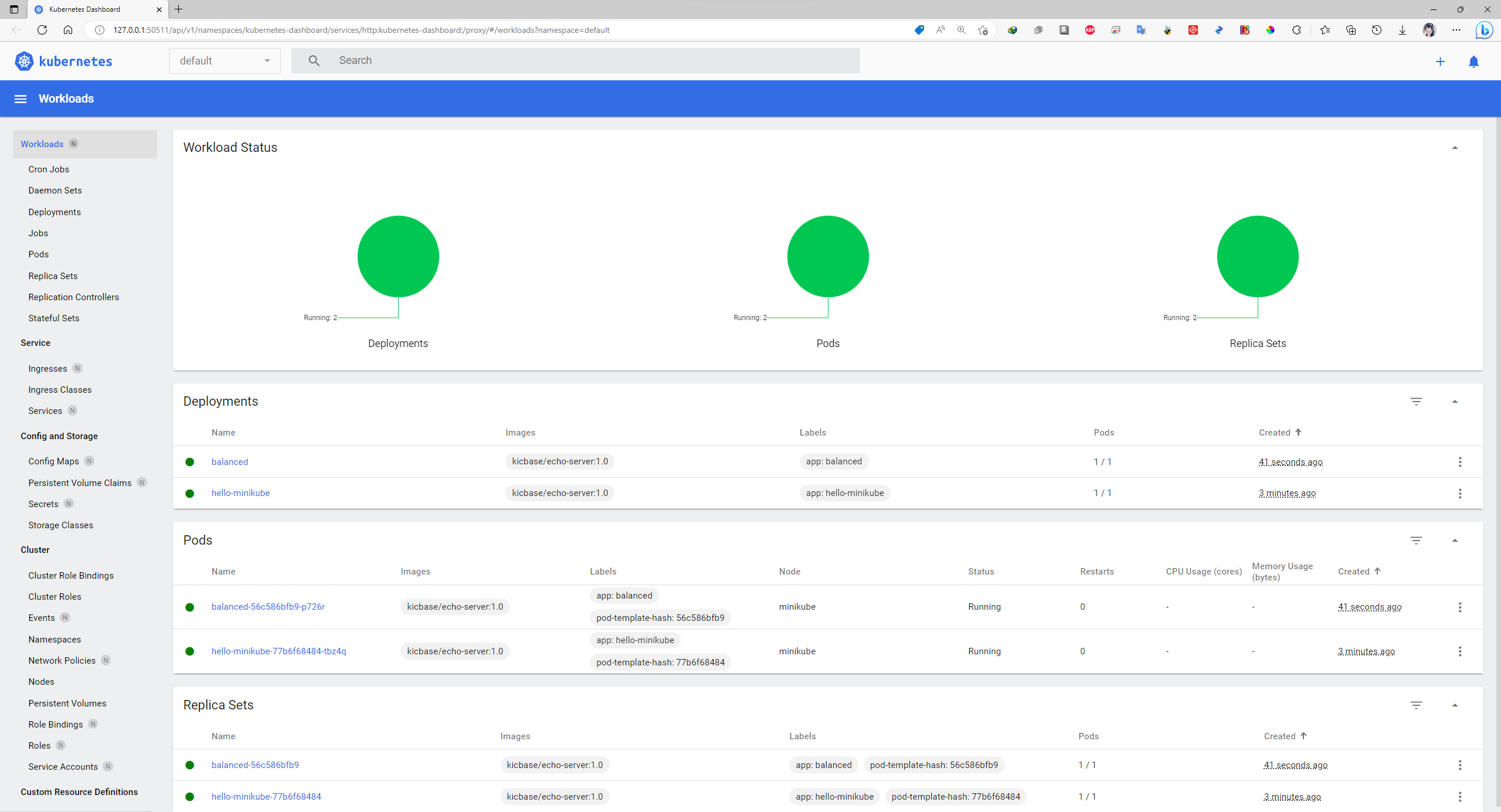Image resolution: width=1501 pixels, height=812 pixels.
Task: Open actions menu for balanced deployment
Action: click(1460, 462)
